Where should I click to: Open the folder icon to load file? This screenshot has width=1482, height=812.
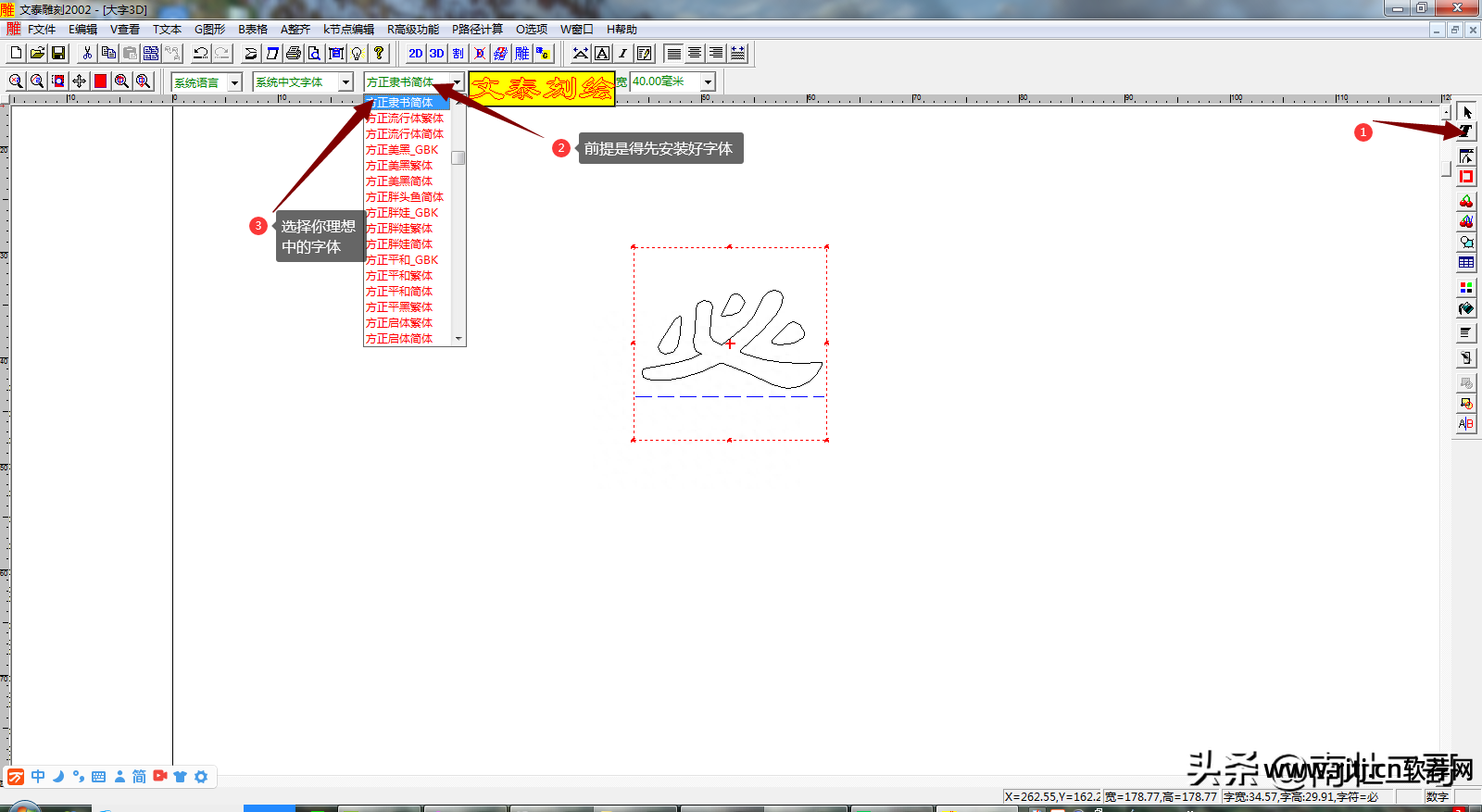click(37, 54)
